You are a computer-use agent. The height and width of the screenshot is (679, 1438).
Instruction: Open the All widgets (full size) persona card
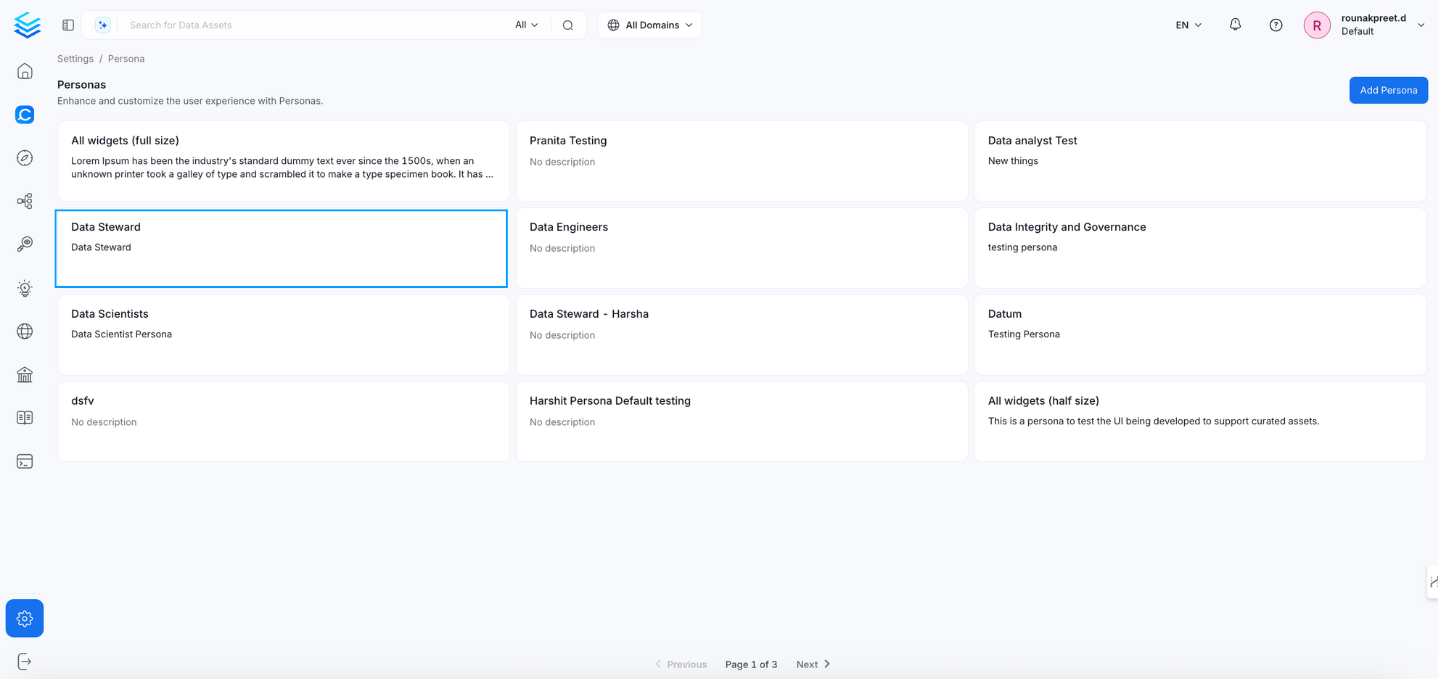click(283, 161)
